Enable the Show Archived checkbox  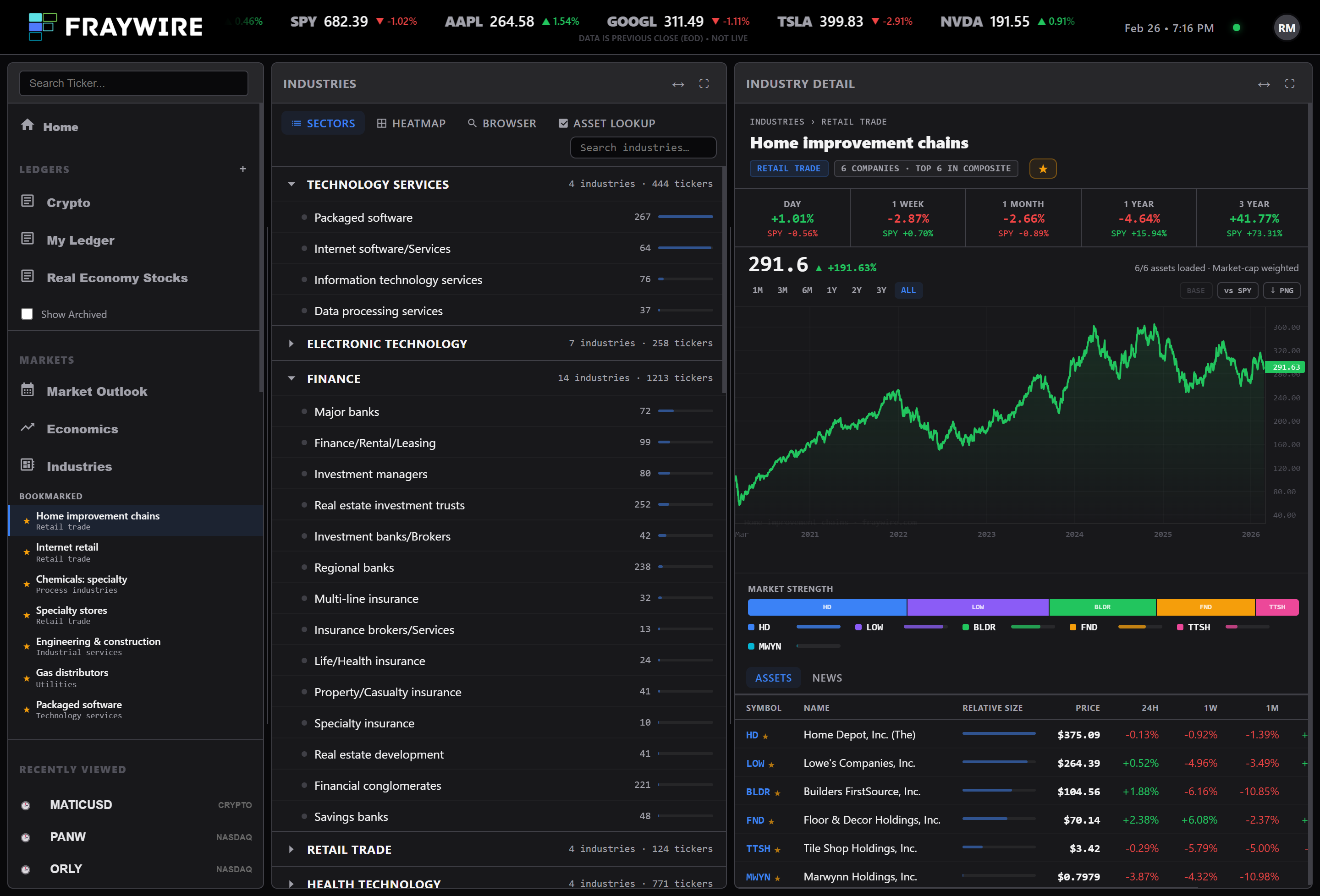[27, 313]
